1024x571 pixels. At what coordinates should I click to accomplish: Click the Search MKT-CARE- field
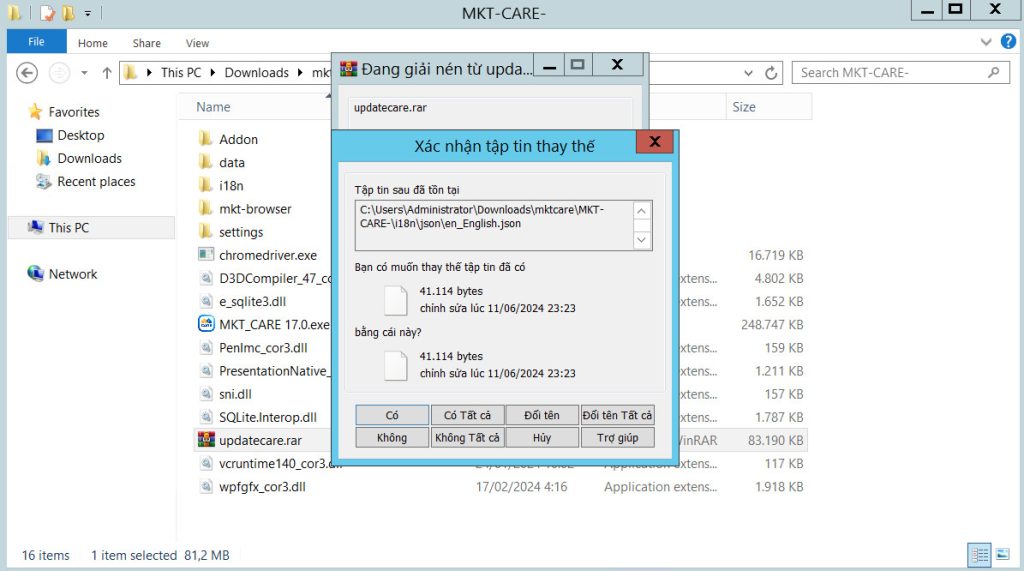click(x=900, y=73)
